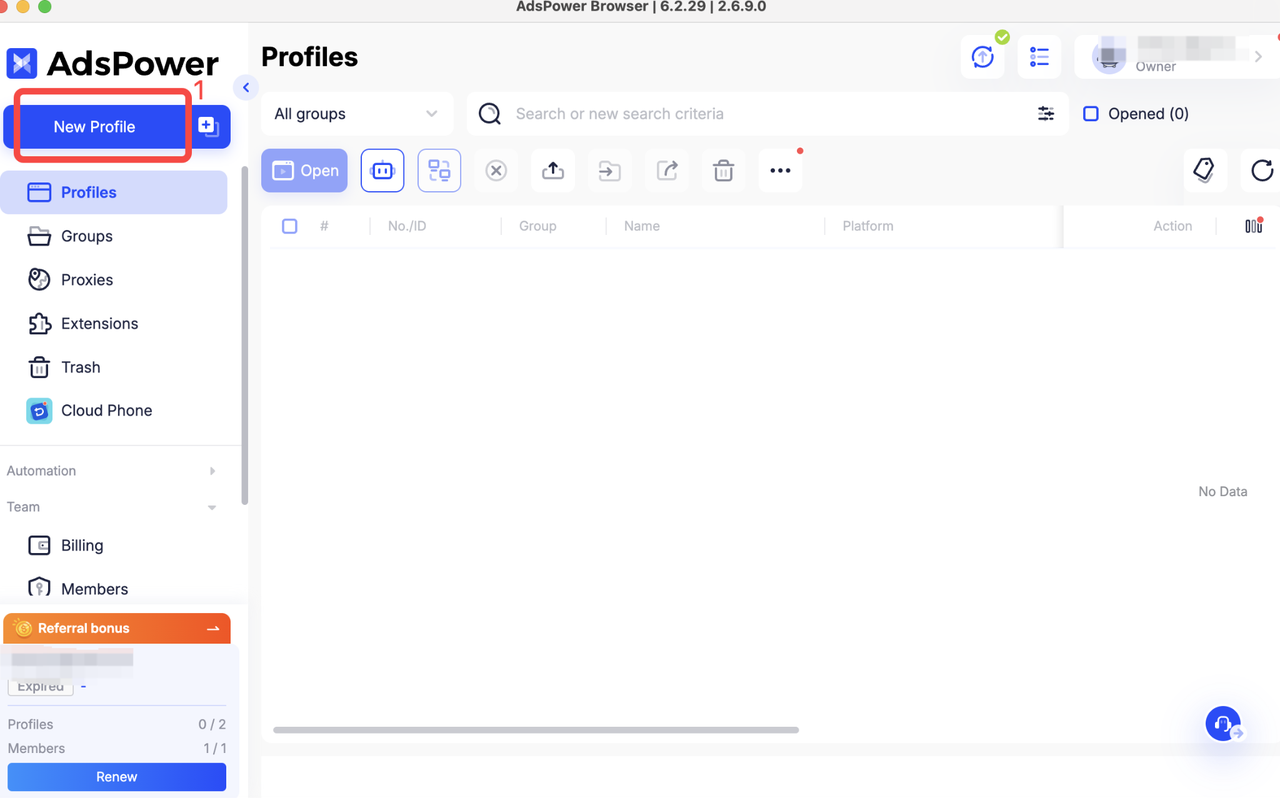Click the window synchronizer icon
Image resolution: width=1280 pixels, height=798 pixels.
(x=439, y=171)
